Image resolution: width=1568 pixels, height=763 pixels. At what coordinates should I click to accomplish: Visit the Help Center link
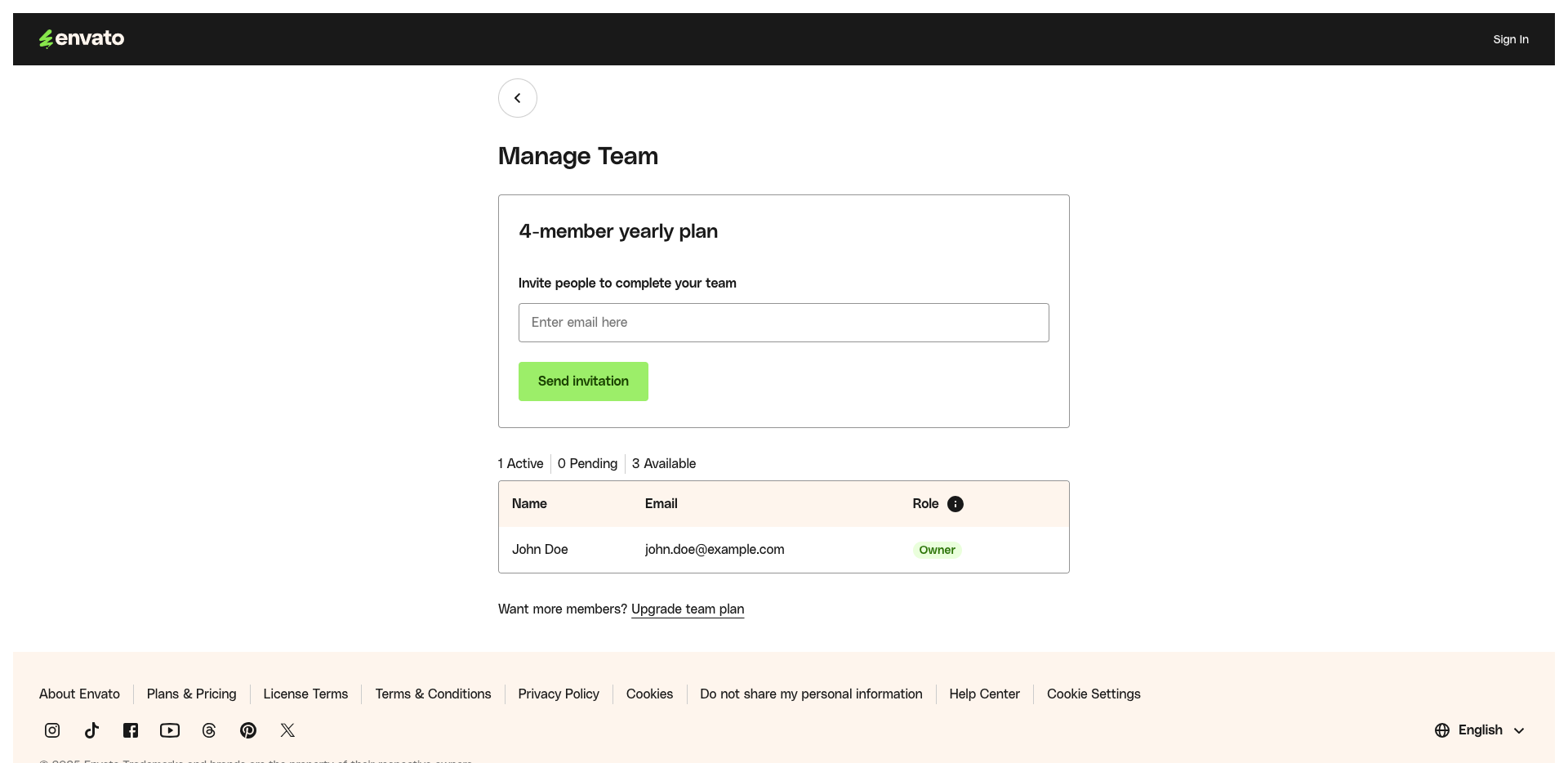[984, 694]
